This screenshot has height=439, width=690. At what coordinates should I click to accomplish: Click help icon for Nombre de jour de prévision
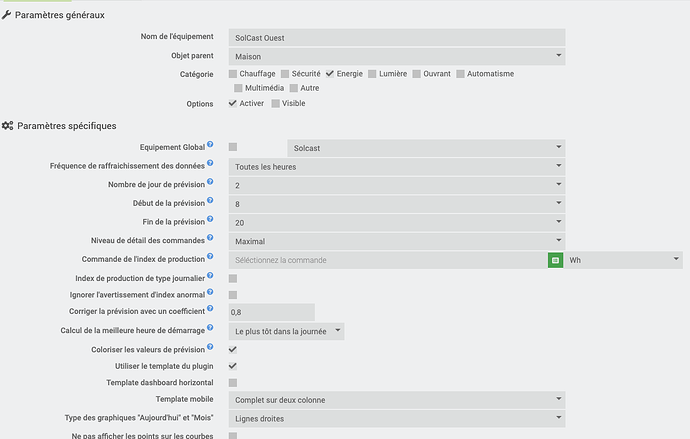coord(210,183)
